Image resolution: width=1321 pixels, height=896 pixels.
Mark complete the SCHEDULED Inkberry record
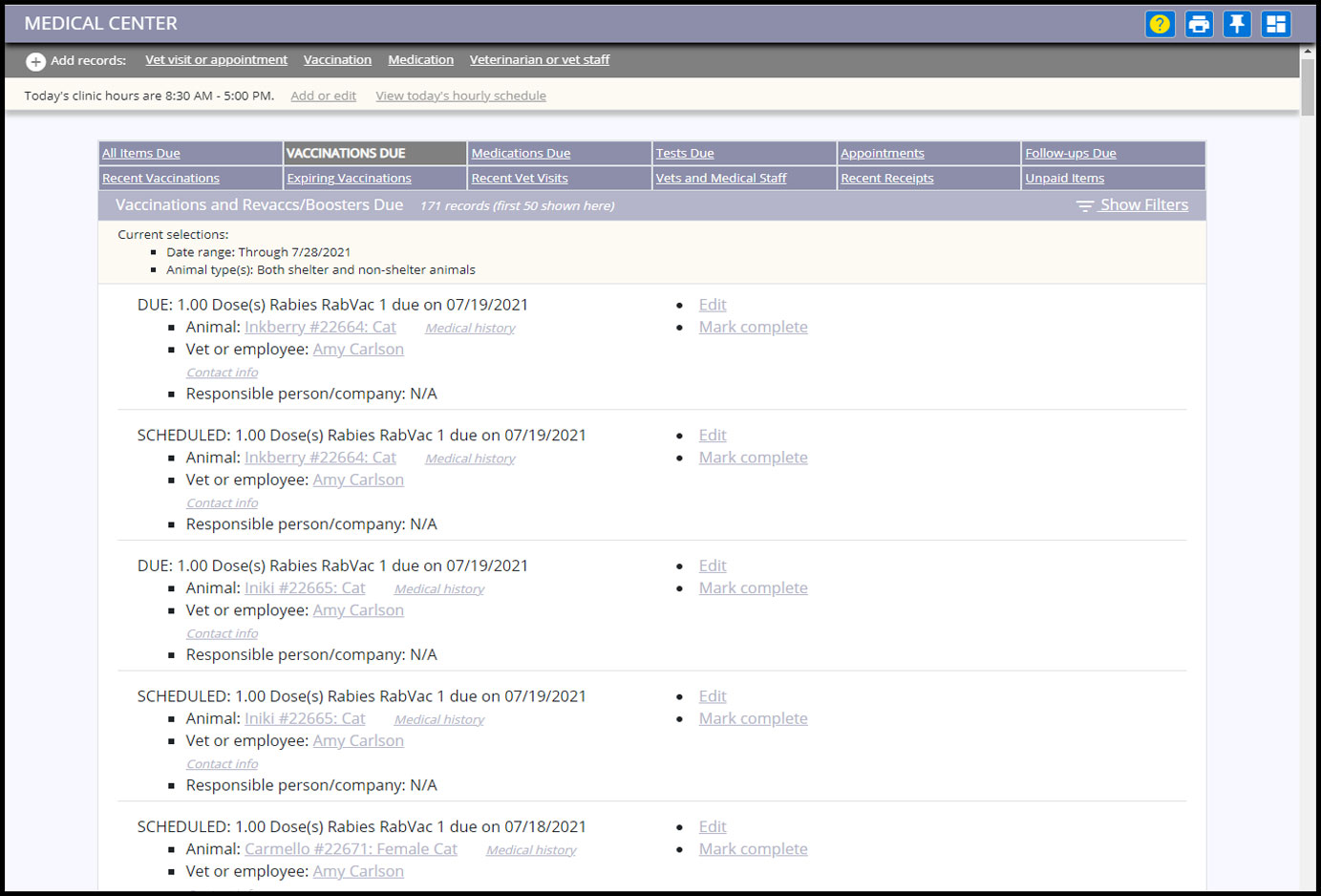753,458
